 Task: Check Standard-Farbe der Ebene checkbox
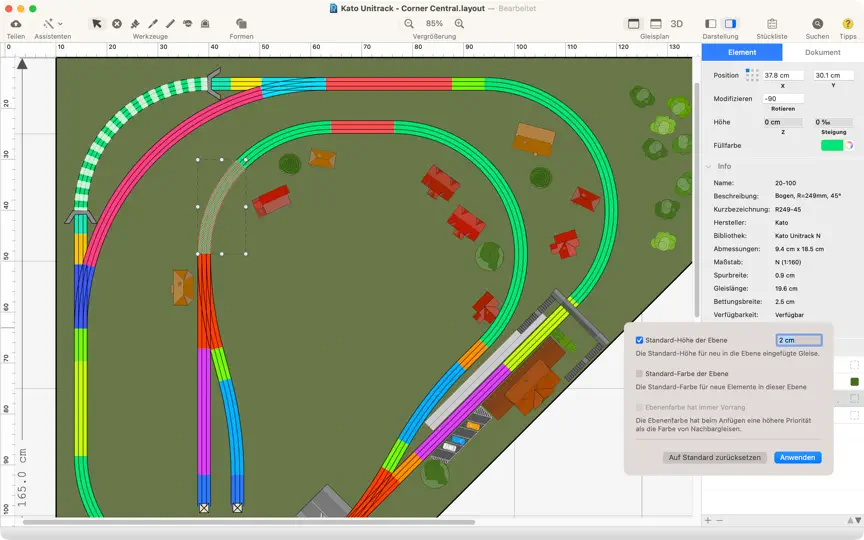click(639, 374)
